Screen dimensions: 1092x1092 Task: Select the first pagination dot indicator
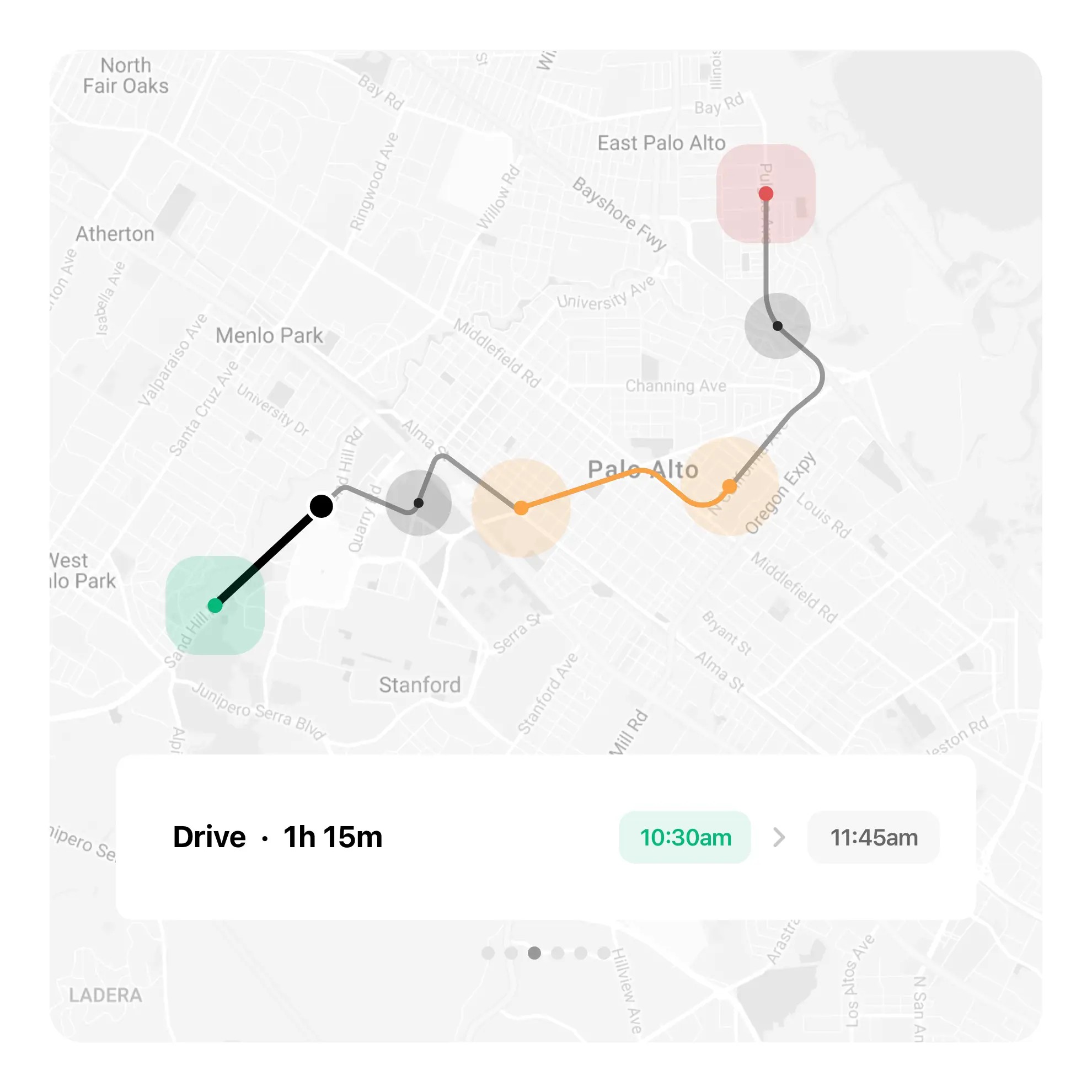(488, 952)
